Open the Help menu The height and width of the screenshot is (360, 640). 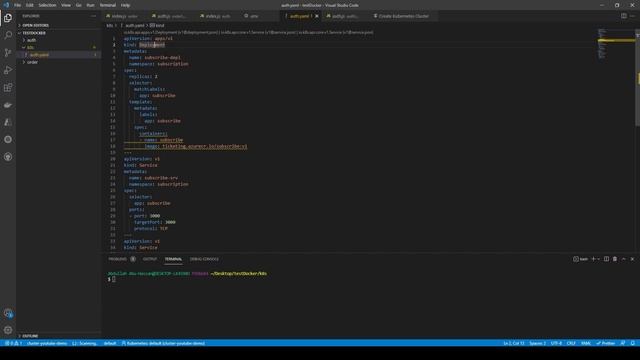(x=125, y=5)
